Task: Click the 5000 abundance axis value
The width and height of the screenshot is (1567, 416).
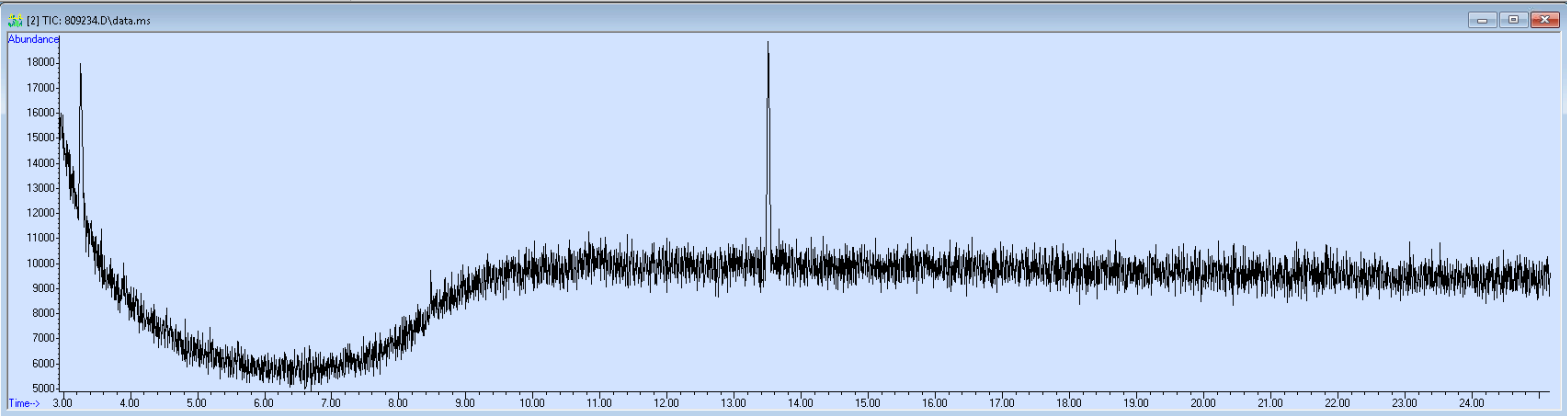Action: [x=44, y=389]
